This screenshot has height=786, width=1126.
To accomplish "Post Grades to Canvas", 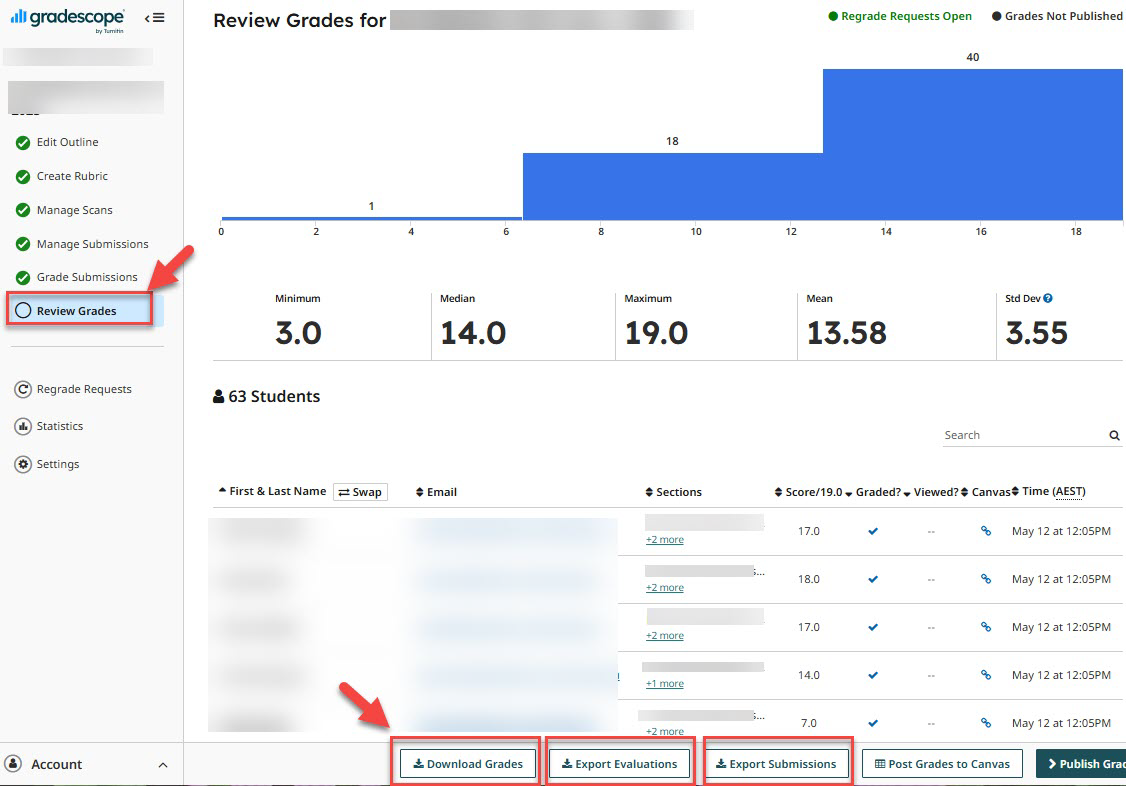I will click(x=942, y=764).
